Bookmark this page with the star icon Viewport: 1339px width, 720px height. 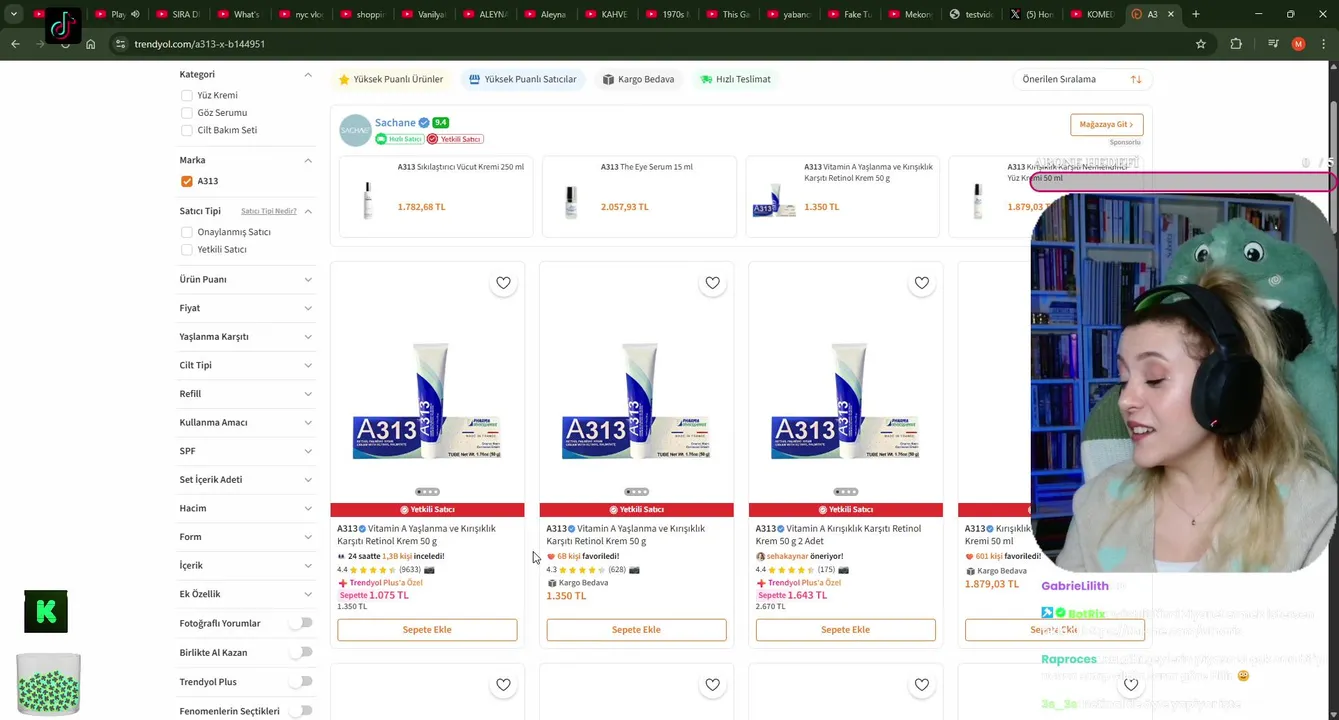(x=1201, y=44)
